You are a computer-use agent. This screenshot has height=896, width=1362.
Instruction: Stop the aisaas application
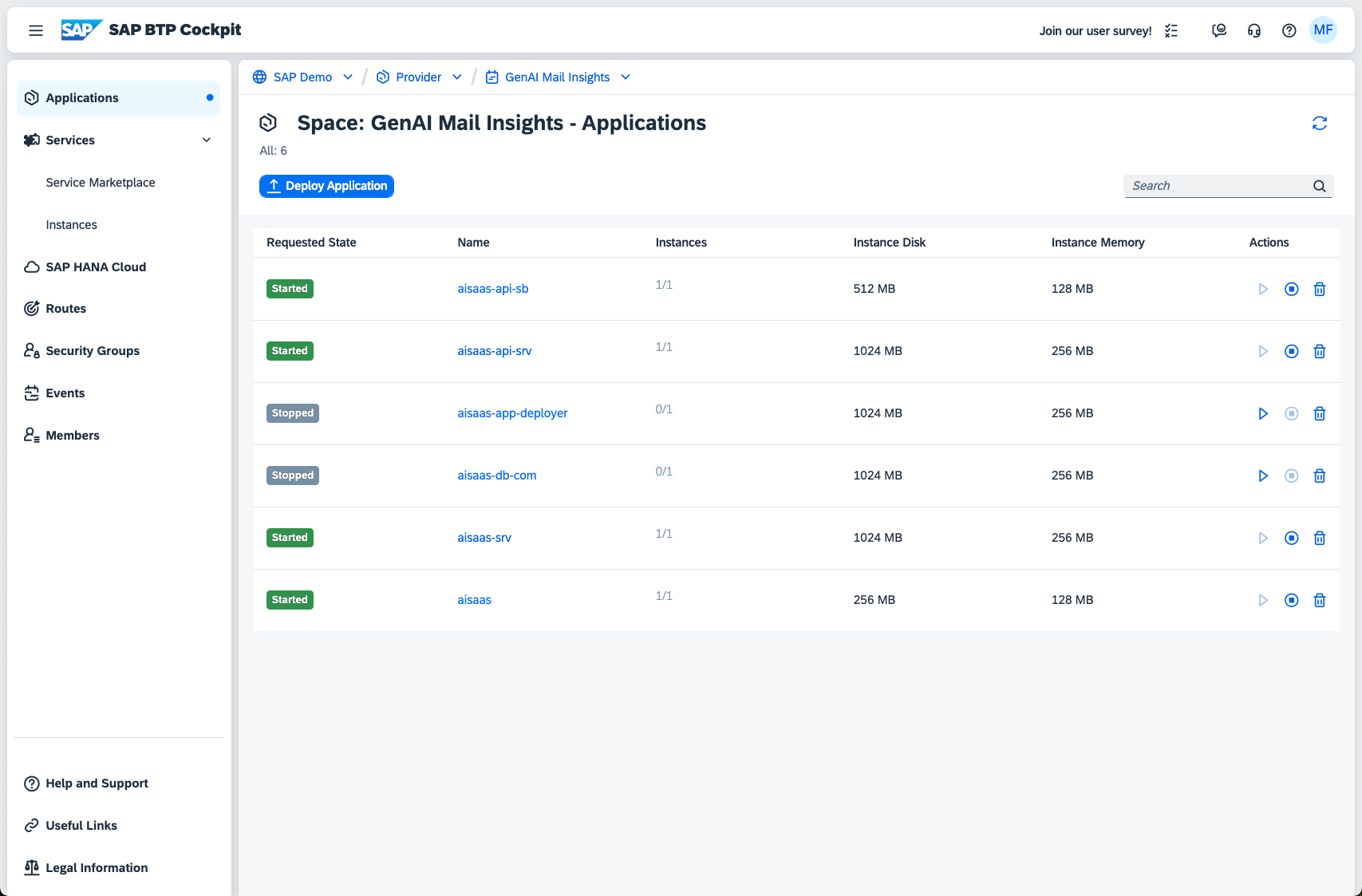1292,600
